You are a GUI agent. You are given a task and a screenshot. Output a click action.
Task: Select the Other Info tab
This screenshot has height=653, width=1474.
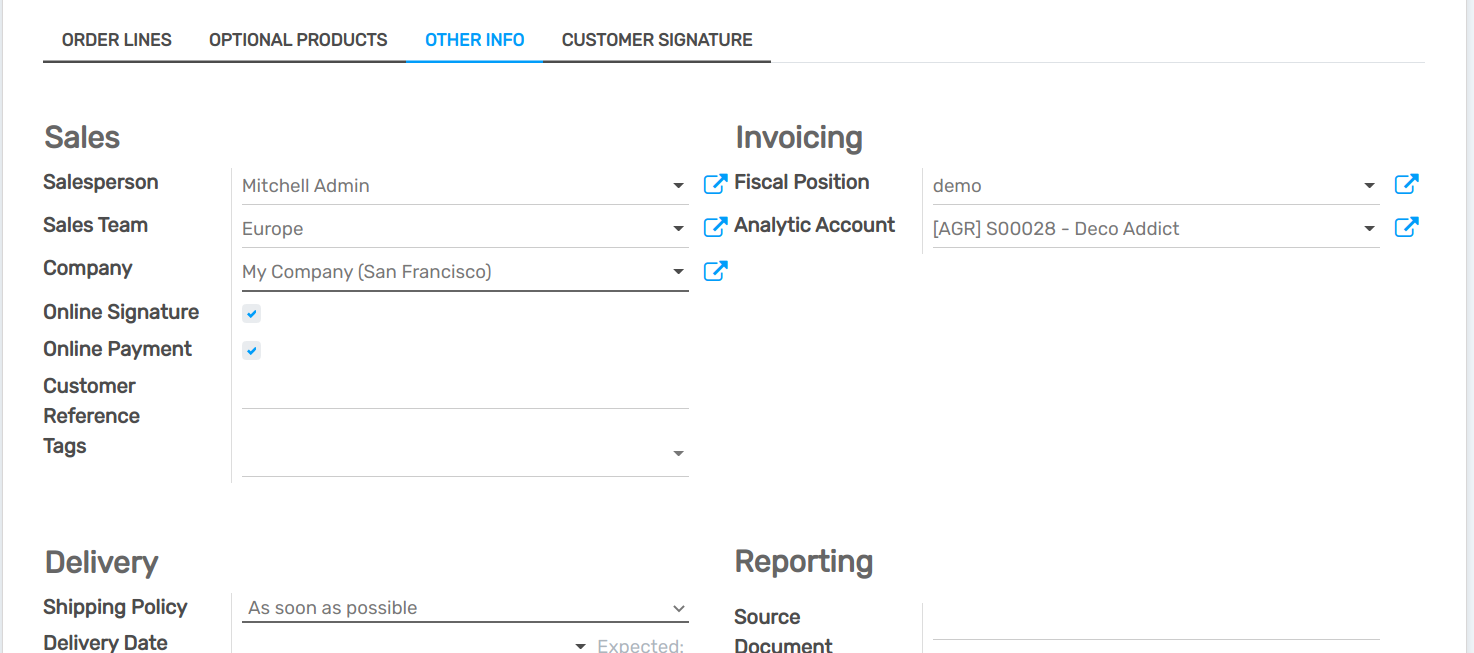[x=474, y=40]
